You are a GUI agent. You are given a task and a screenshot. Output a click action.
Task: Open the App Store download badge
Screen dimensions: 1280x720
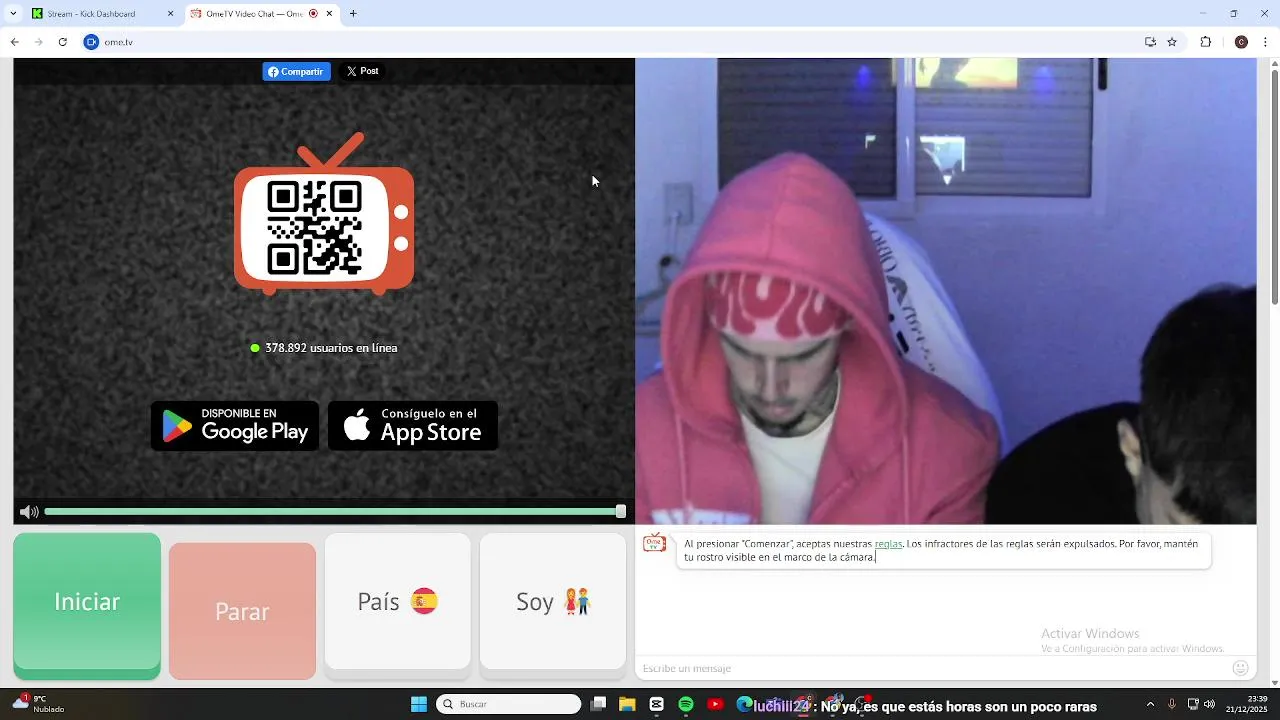413,426
